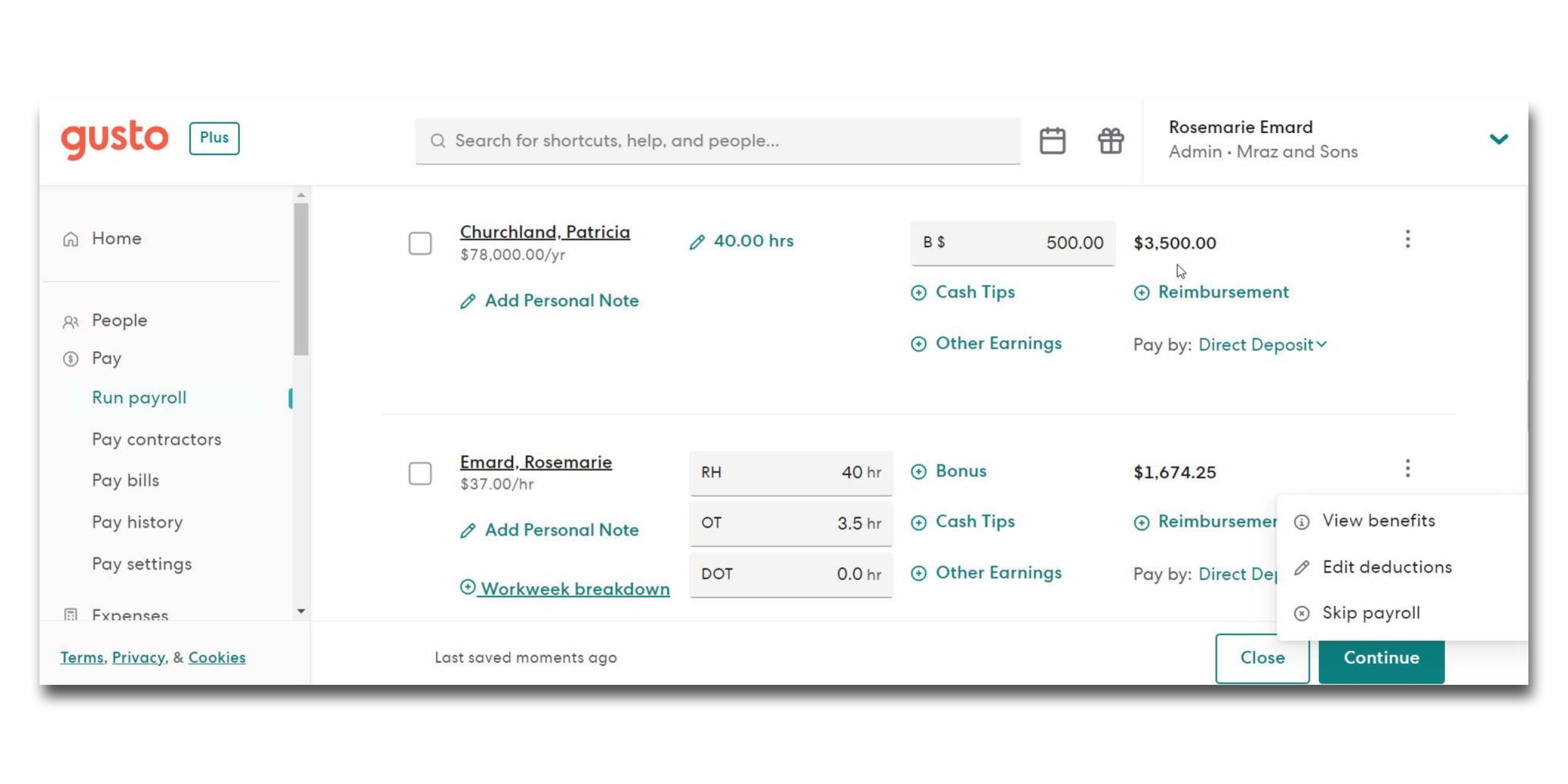This screenshot has height=784, width=1568.
Task: Edit Patricia's 40.00 hrs pencil icon
Action: [x=697, y=242]
